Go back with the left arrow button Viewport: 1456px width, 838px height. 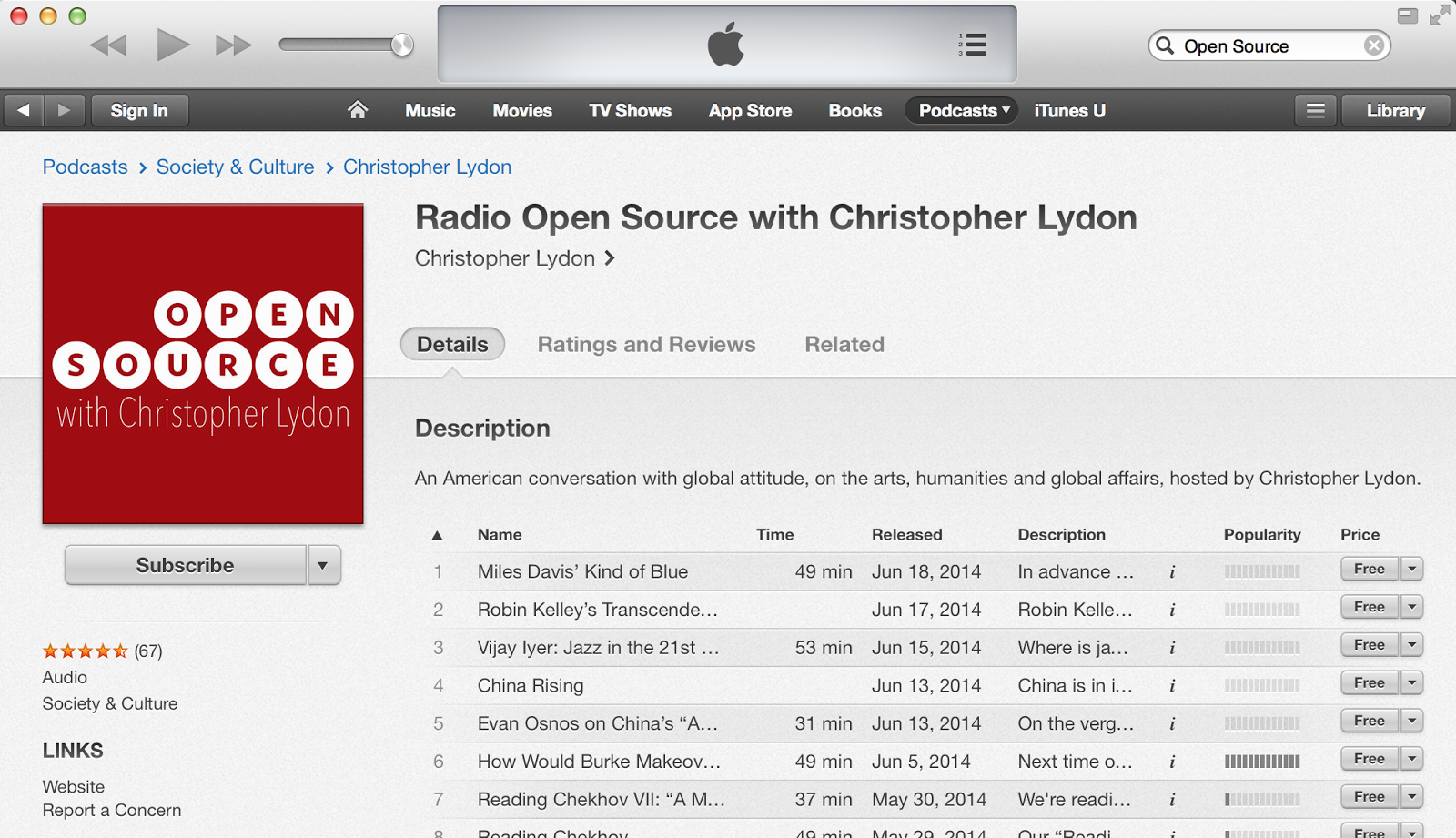[x=25, y=110]
